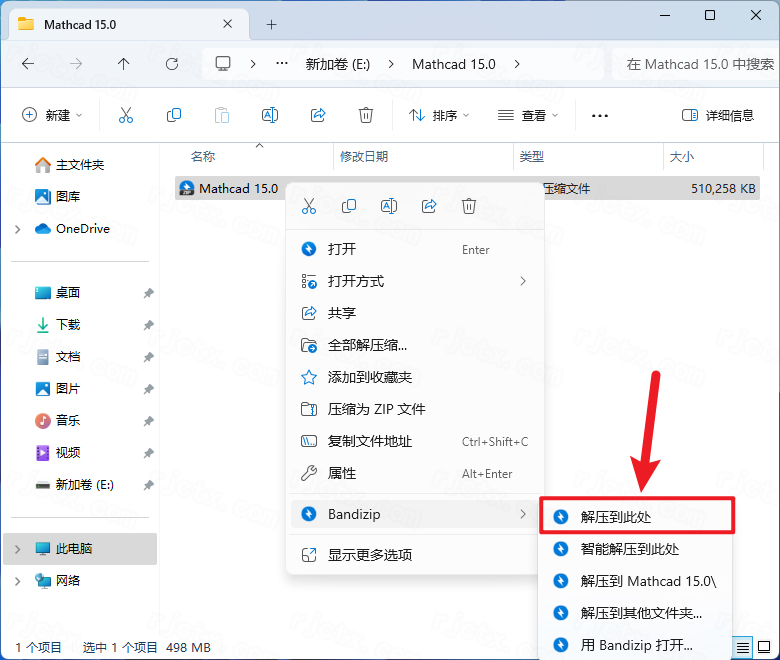Choose 全部解压缩 from context menu
The height and width of the screenshot is (660, 780).
coord(367,345)
